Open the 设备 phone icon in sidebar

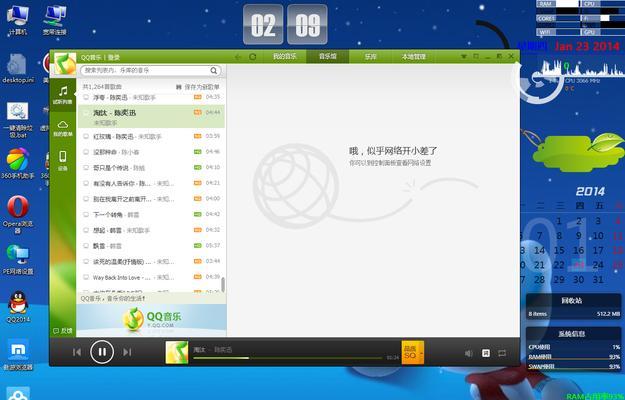[x=63, y=160]
